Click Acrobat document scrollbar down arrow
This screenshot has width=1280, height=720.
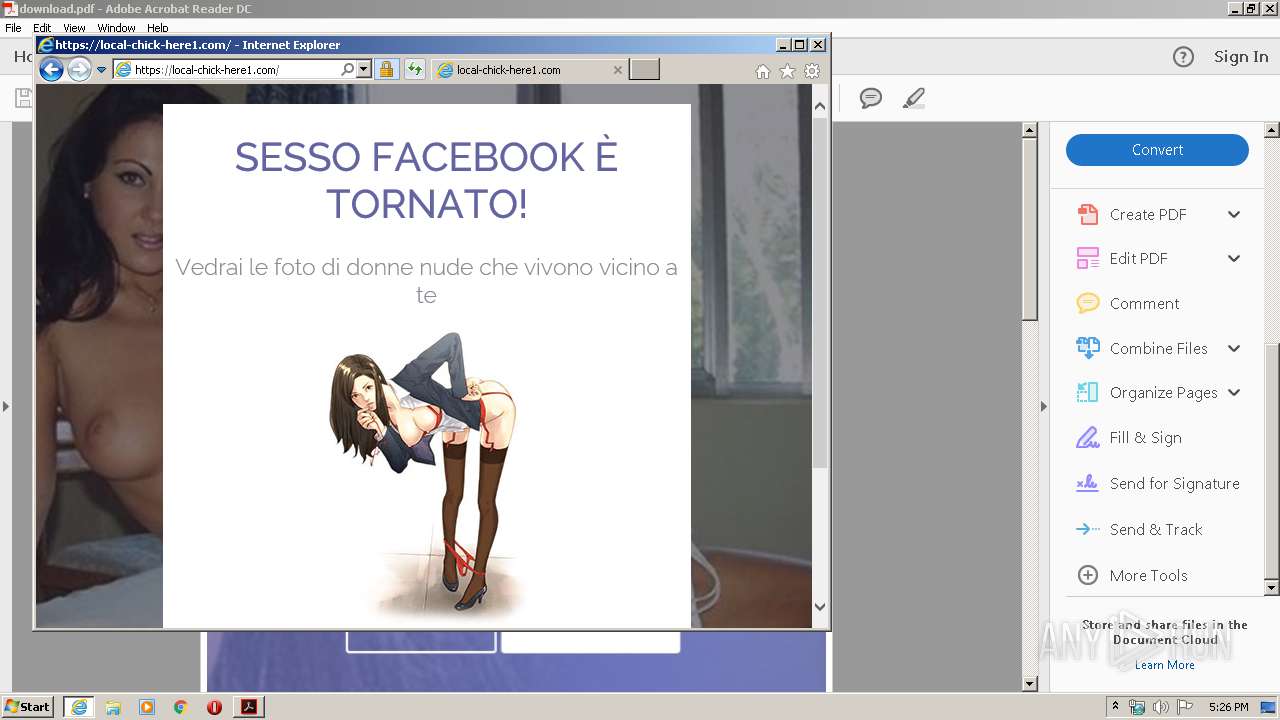pyautogui.click(x=1030, y=684)
